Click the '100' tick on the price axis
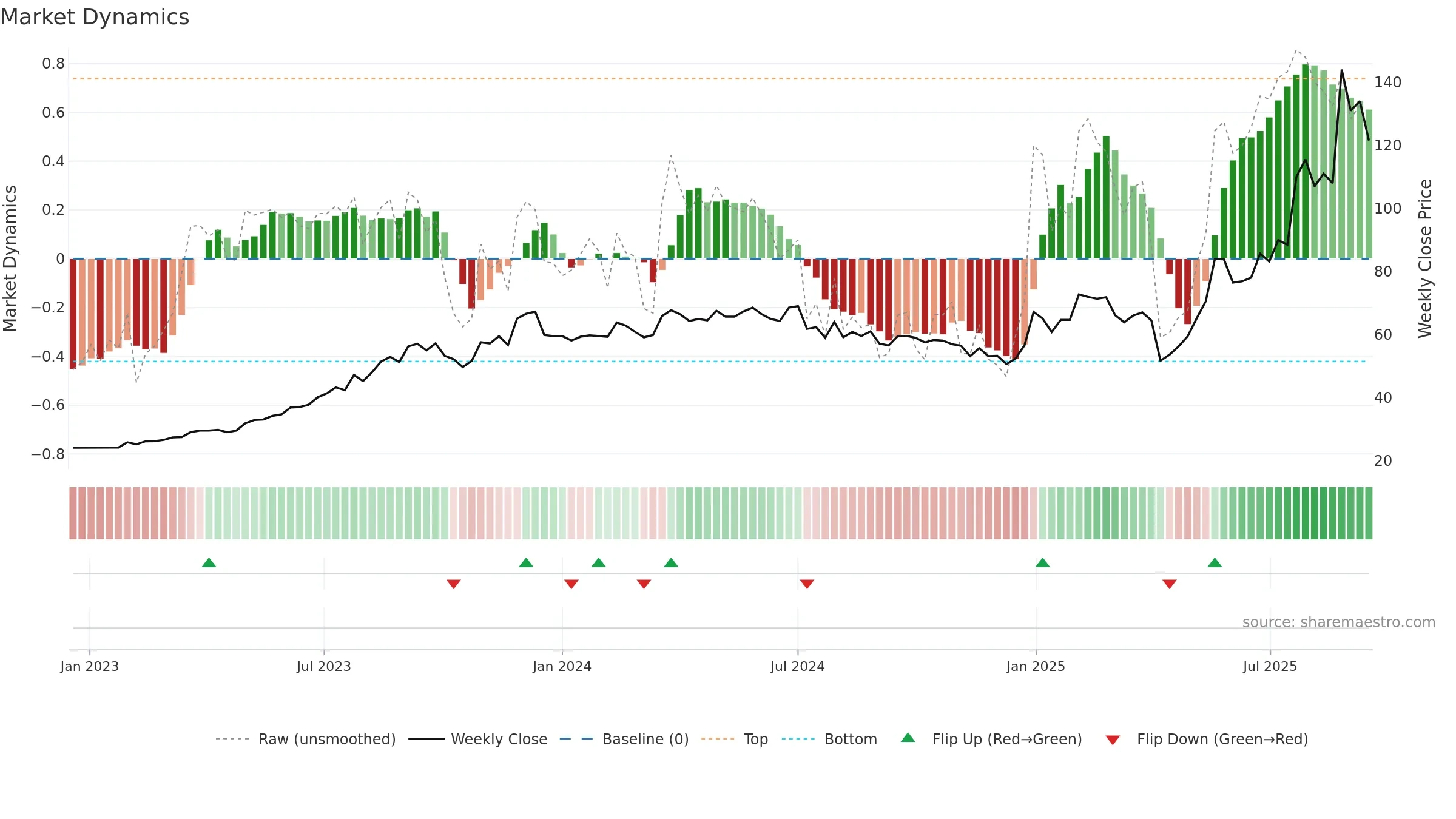Image resolution: width=1456 pixels, height=819 pixels. tap(1388, 208)
